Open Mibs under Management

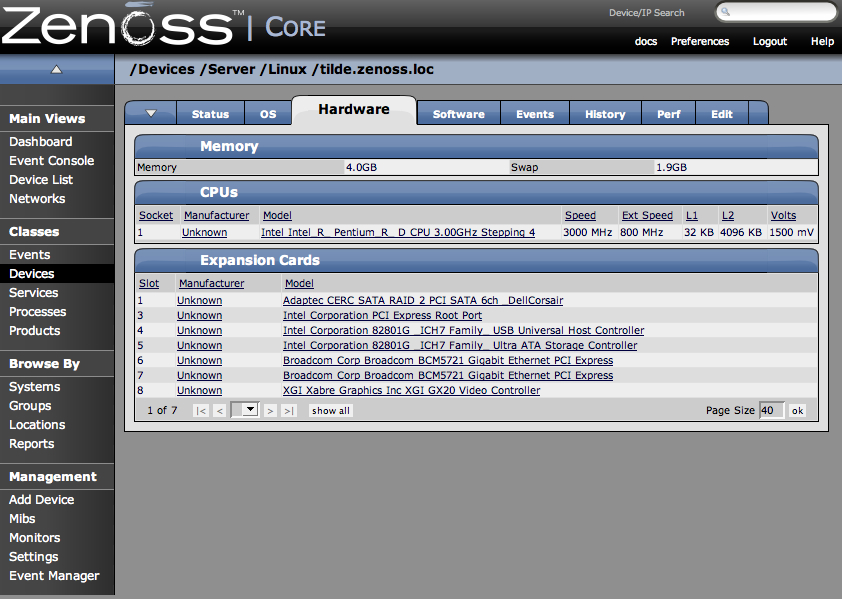(x=22, y=518)
